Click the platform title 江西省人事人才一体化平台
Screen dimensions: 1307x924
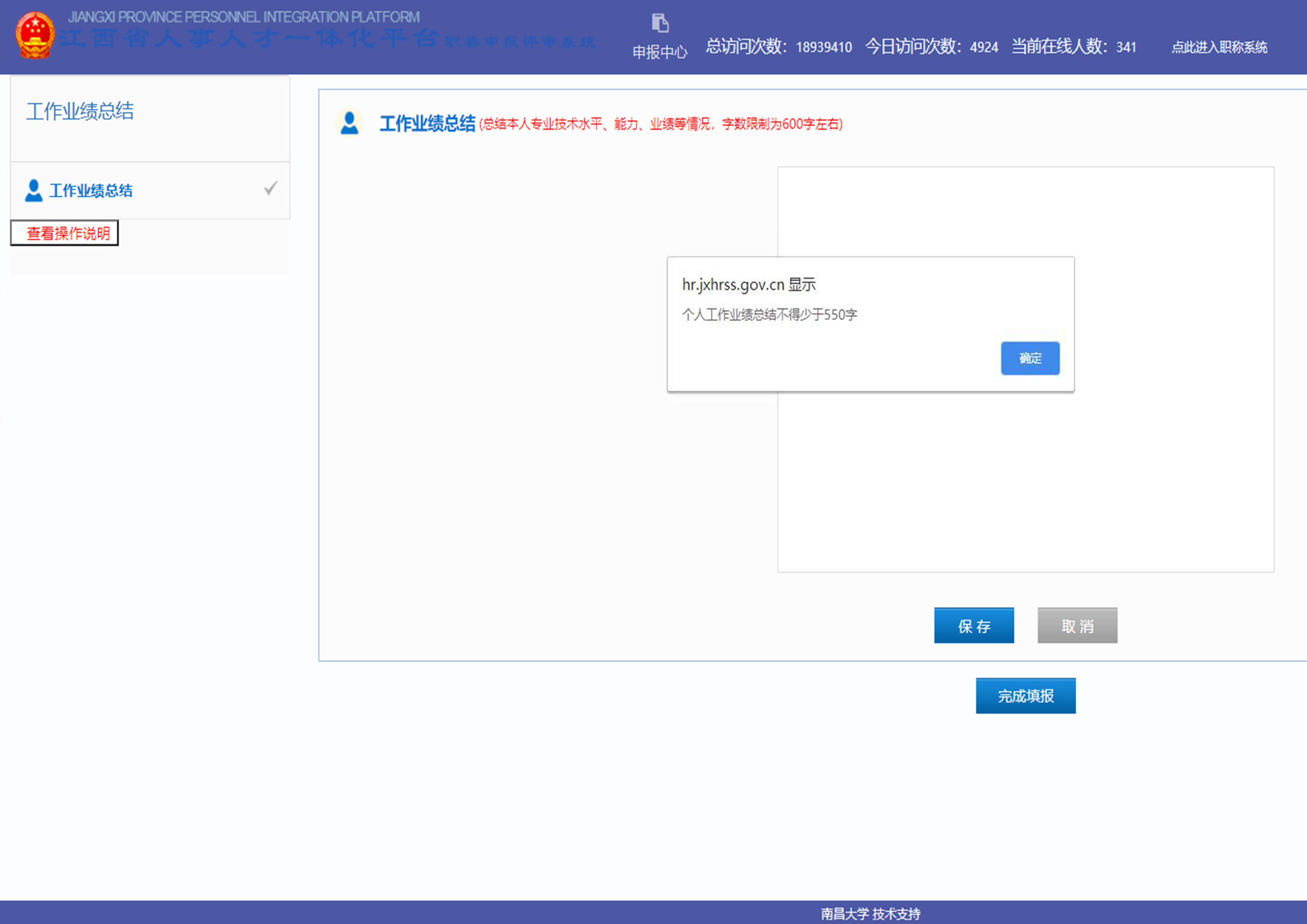[x=249, y=39]
